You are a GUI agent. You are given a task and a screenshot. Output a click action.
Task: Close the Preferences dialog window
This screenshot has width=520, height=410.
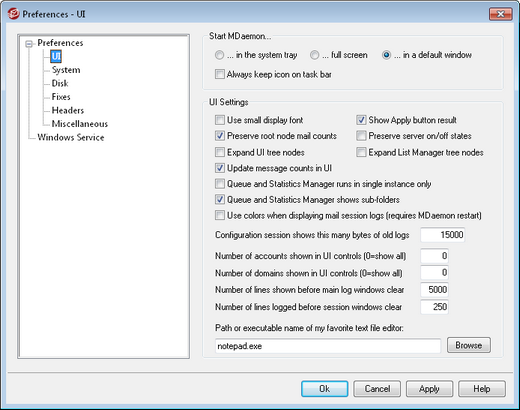tap(501, 14)
